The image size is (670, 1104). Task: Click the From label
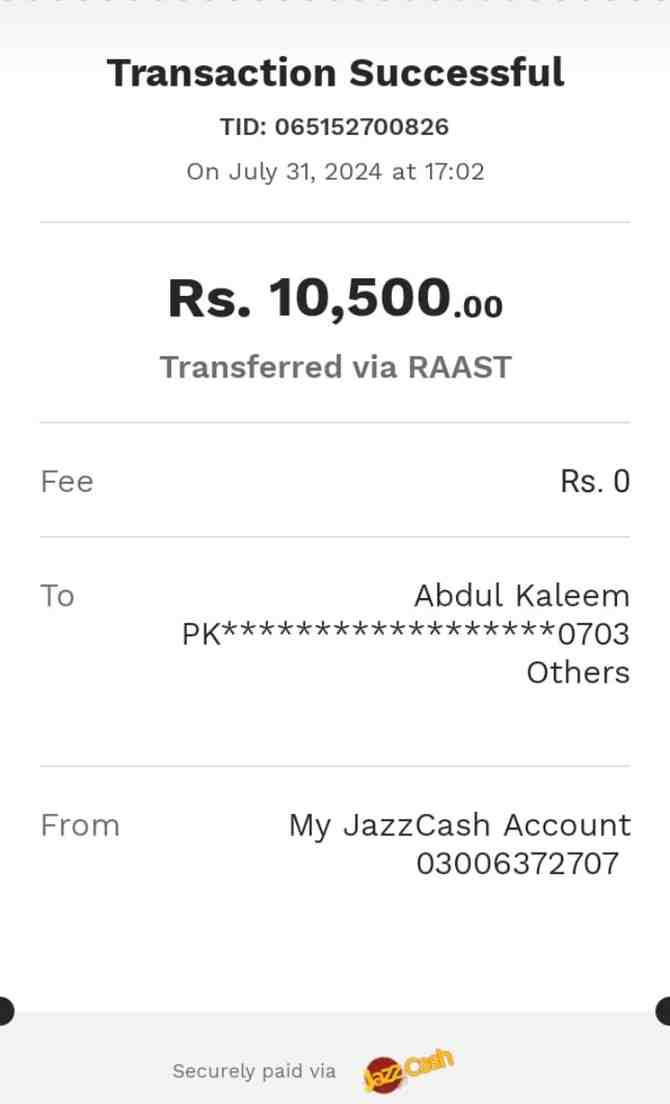pyautogui.click(x=80, y=826)
